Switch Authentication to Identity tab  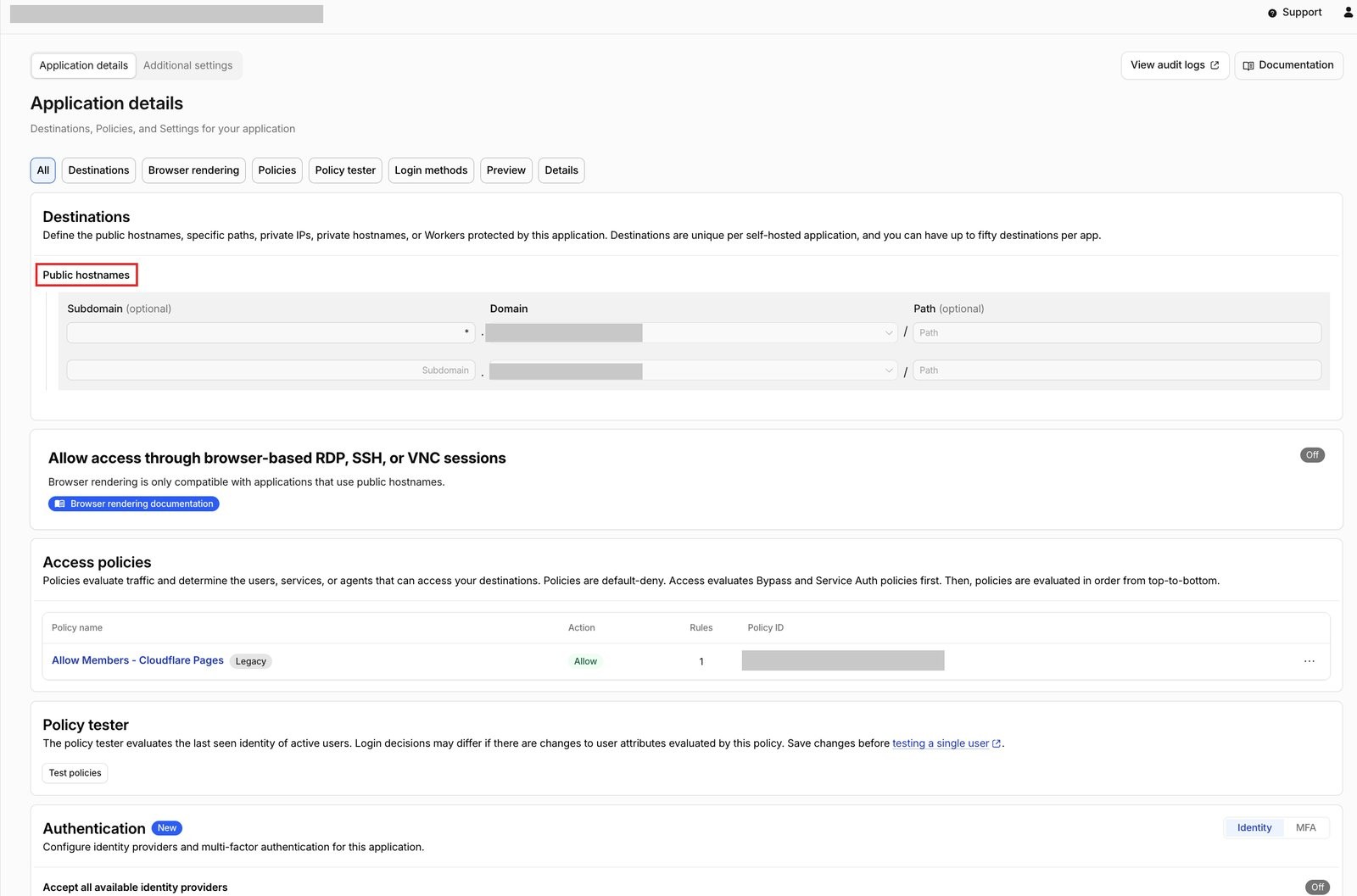(x=1254, y=828)
